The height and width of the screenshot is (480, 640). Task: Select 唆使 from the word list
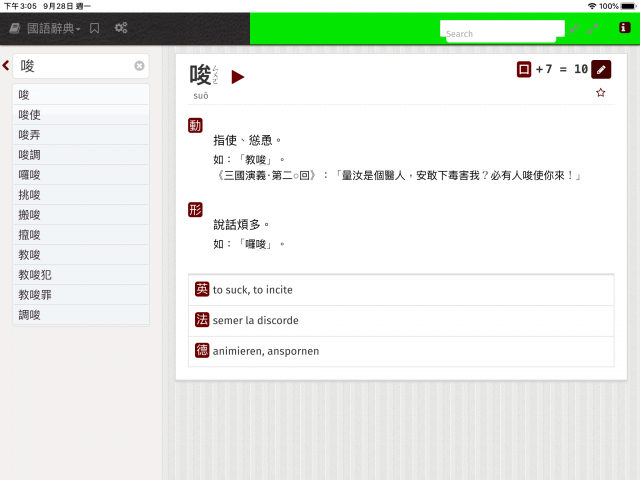81,115
